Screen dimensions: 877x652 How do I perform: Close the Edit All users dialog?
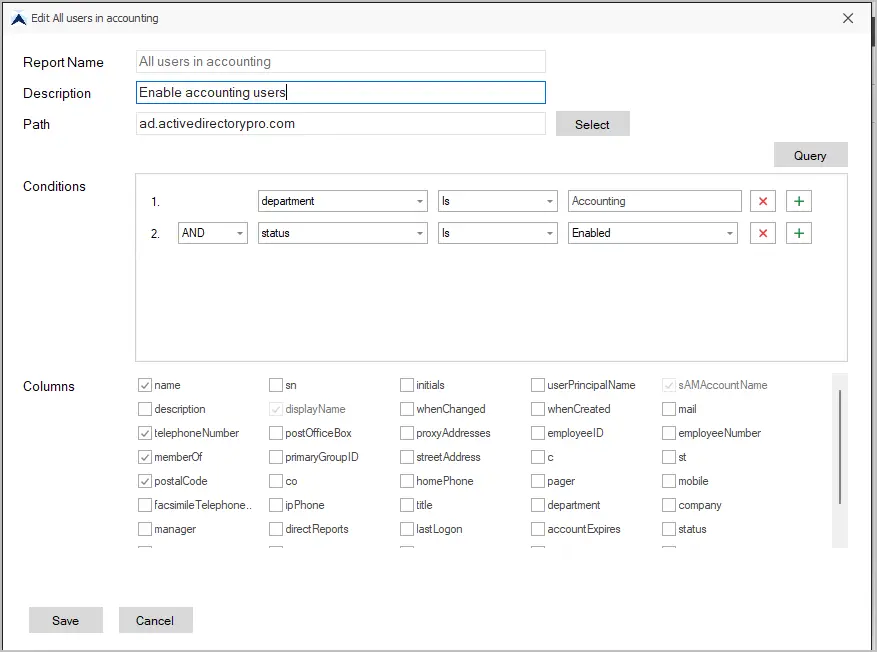848,18
